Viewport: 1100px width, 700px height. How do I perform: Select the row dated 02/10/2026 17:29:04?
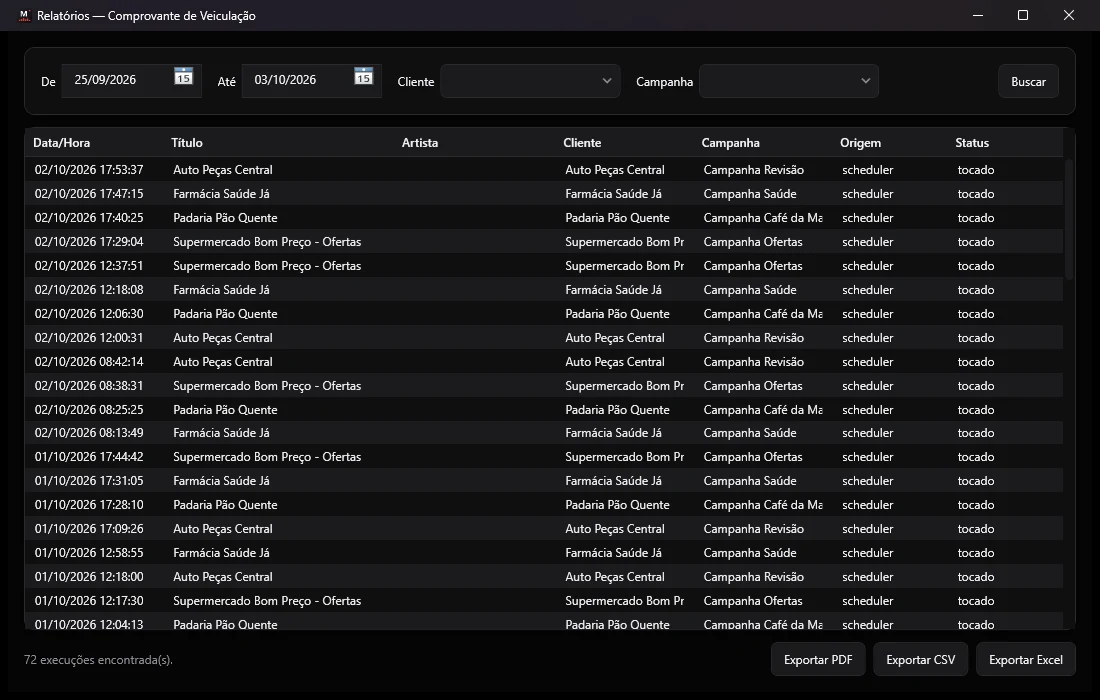[x=544, y=241]
